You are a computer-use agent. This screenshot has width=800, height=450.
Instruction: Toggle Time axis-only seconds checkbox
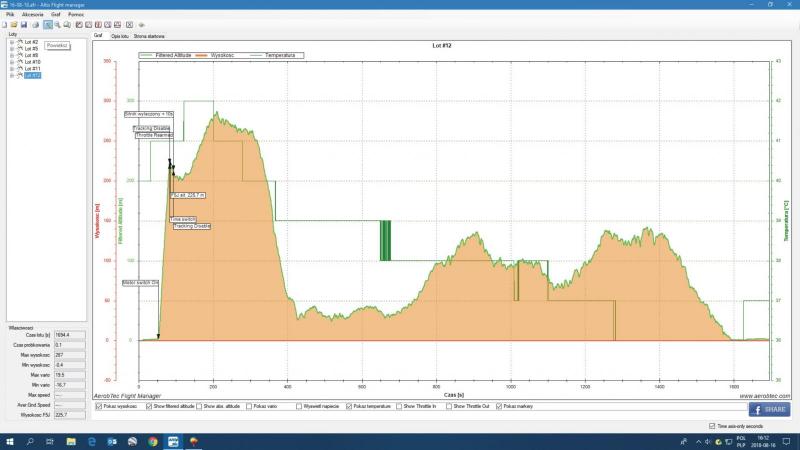(x=711, y=426)
